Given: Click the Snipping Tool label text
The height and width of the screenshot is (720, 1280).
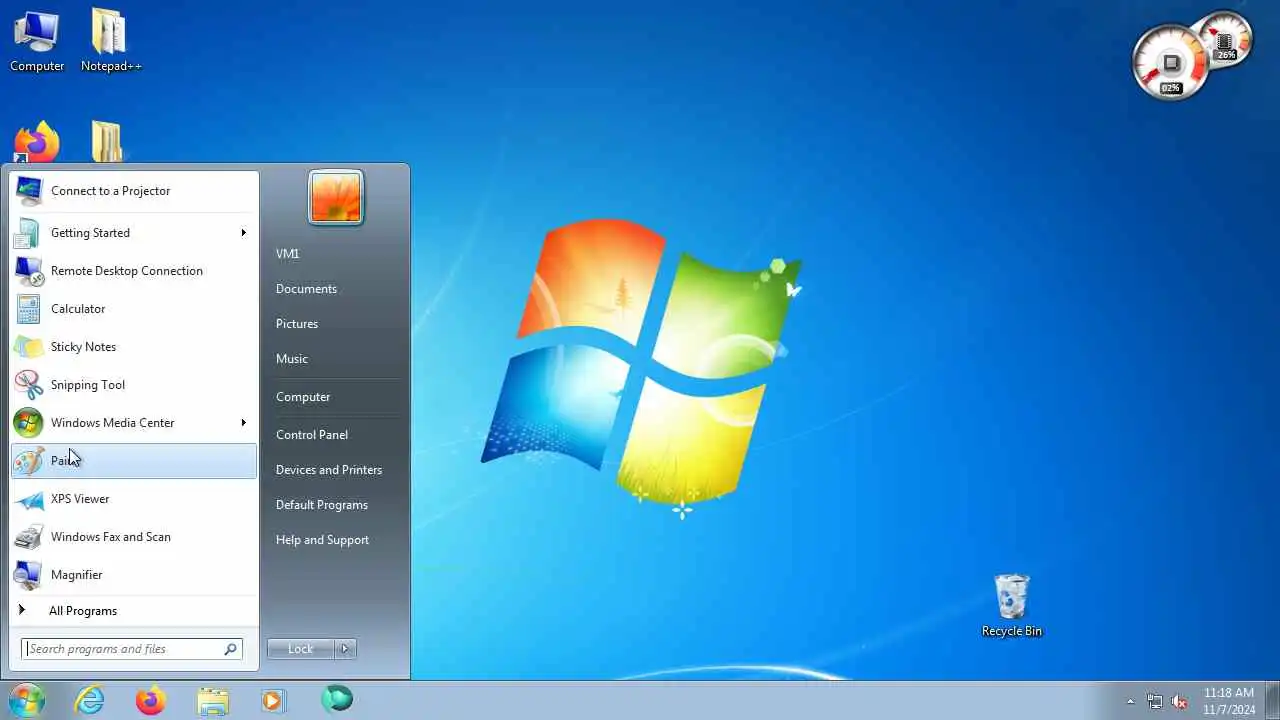Looking at the screenshot, I should [88, 385].
